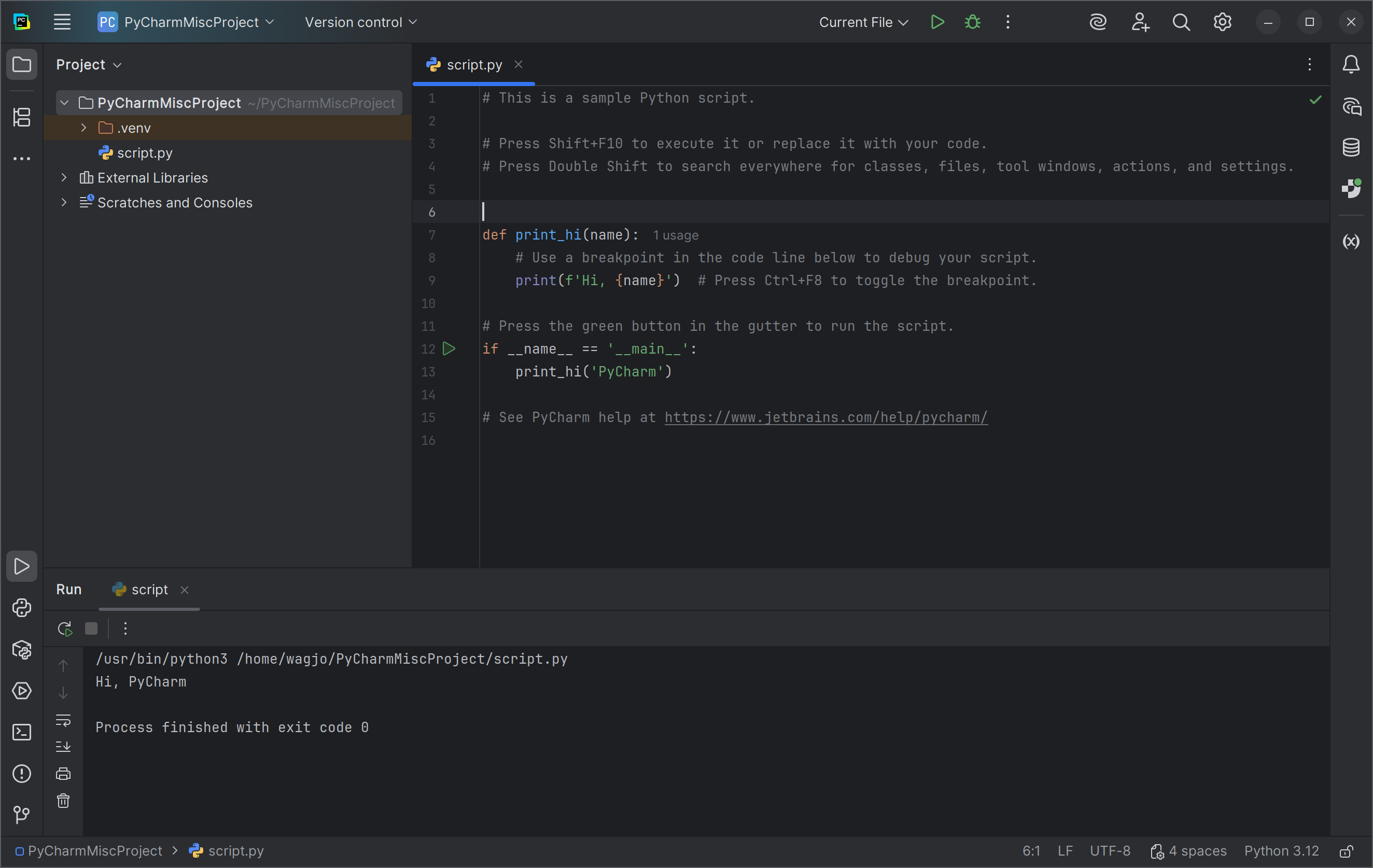Open the Current File run configuration dropdown
Image resolution: width=1373 pixels, height=868 pixels.
coord(863,22)
